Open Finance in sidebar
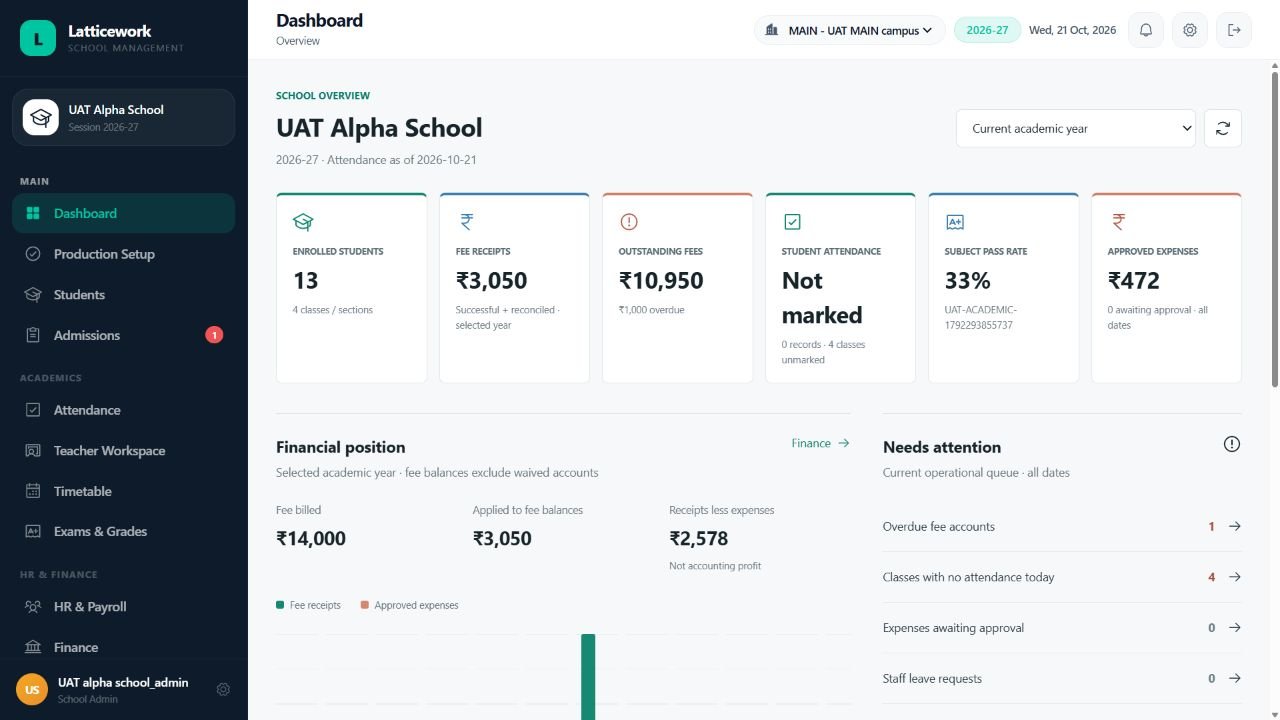This screenshot has height=720, width=1280. pos(124,647)
